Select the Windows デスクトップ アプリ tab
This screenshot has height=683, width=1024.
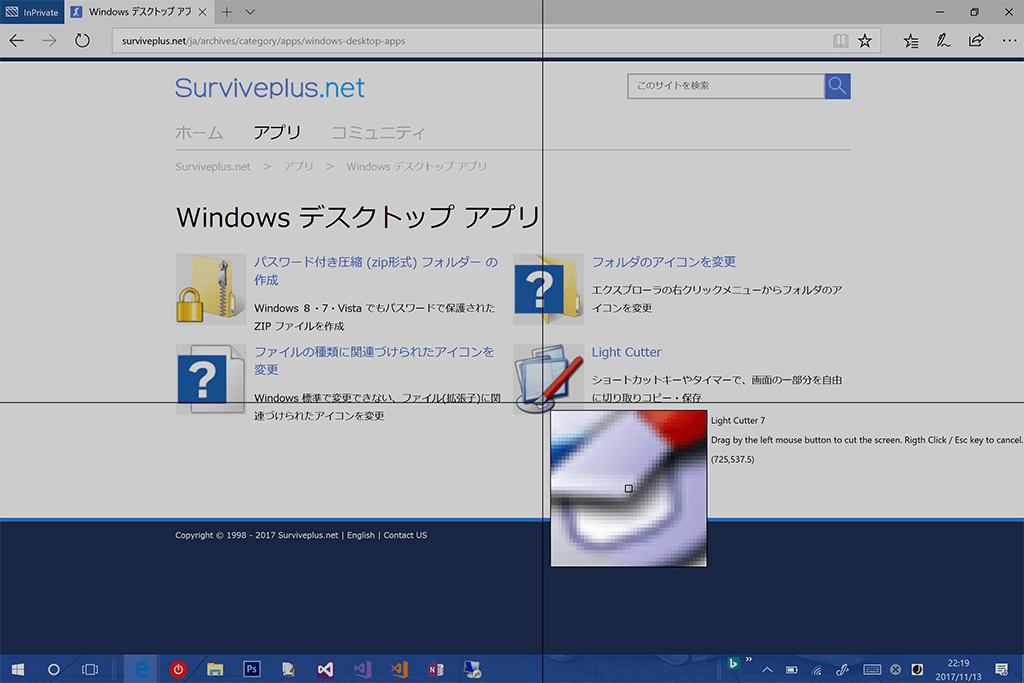pos(139,12)
